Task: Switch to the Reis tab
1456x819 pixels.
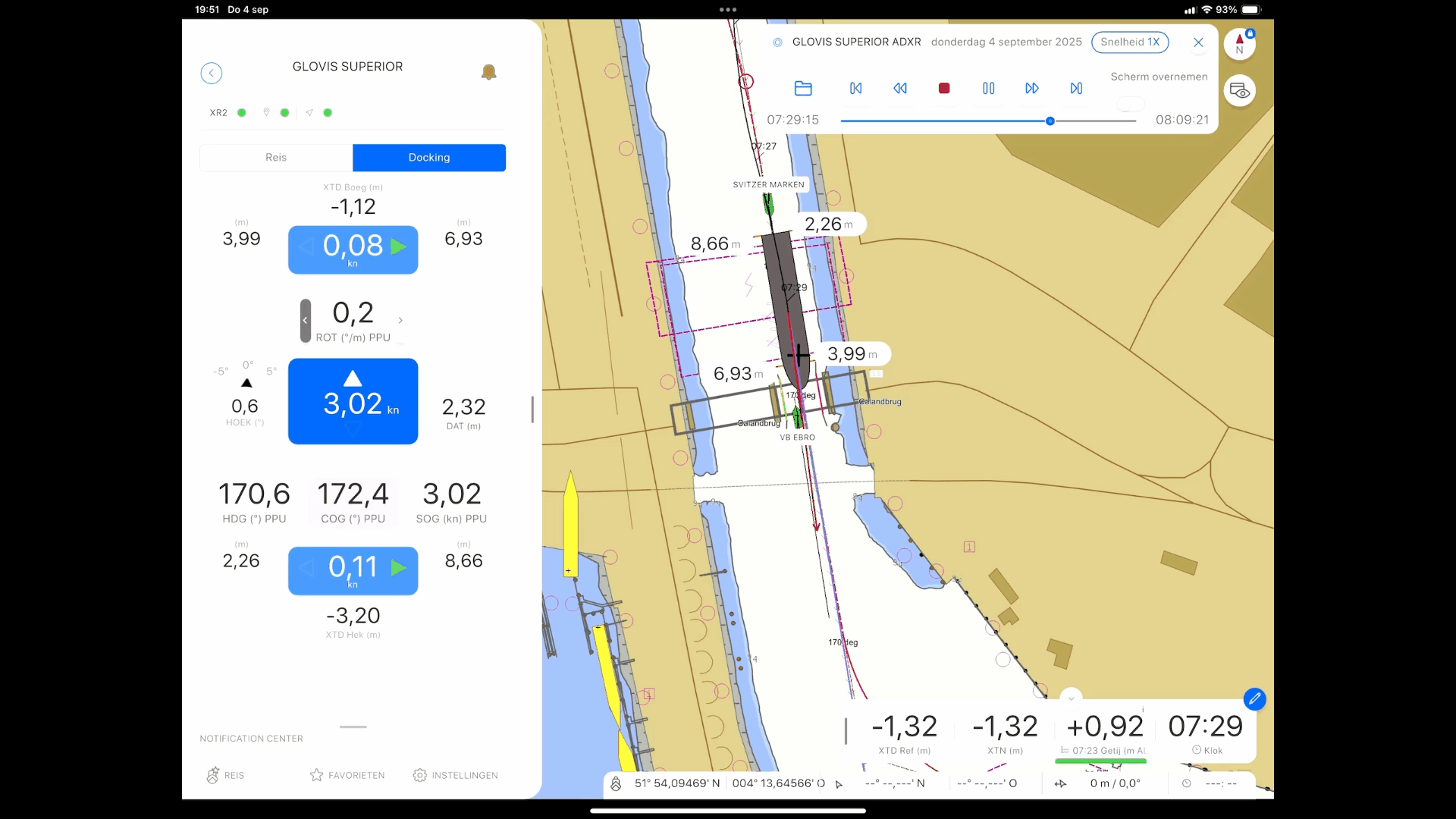Action: tap(276, 158)
